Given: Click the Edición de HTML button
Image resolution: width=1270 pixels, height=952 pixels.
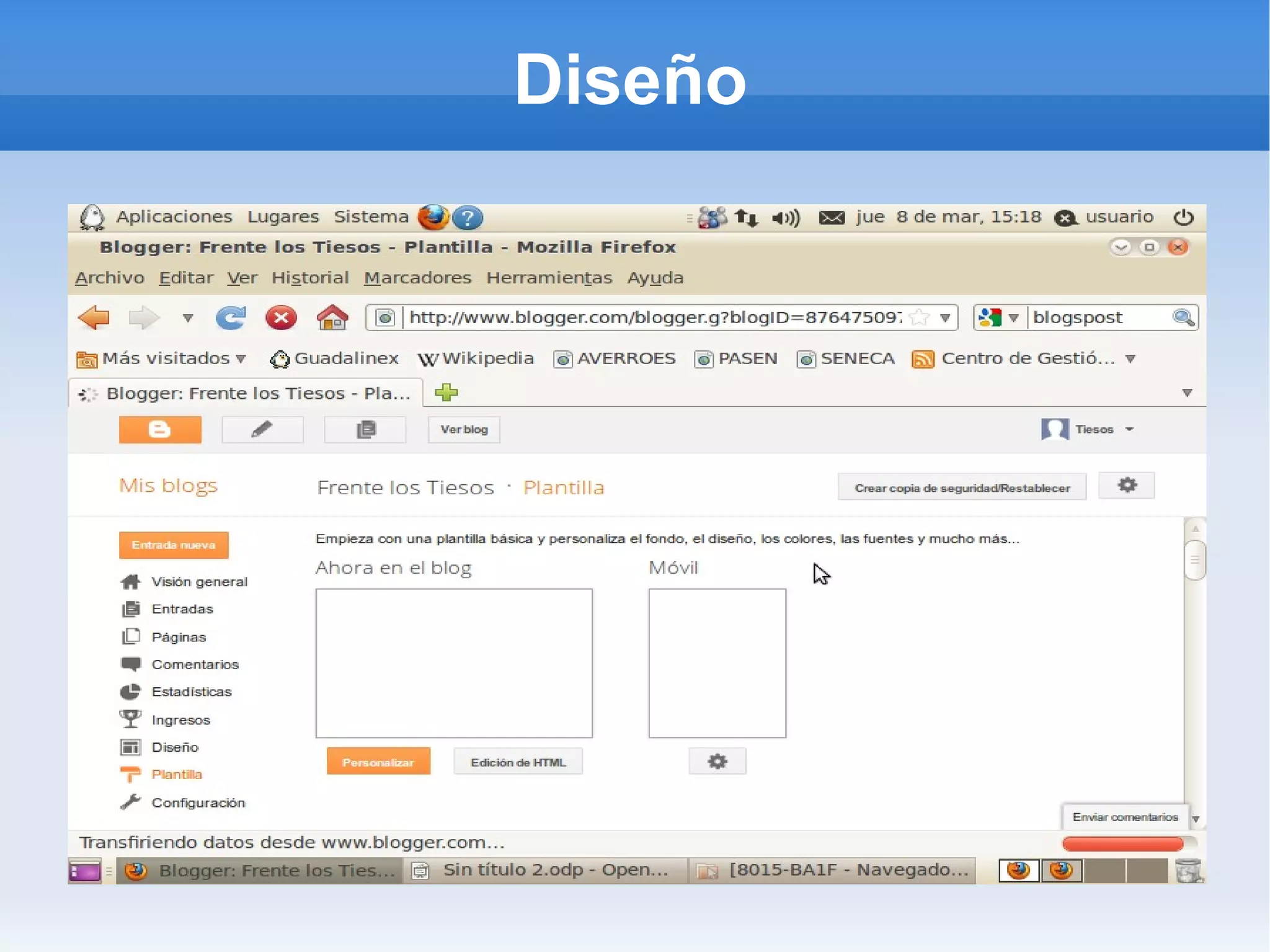Looking at the screenshot, I should [518, 762].
